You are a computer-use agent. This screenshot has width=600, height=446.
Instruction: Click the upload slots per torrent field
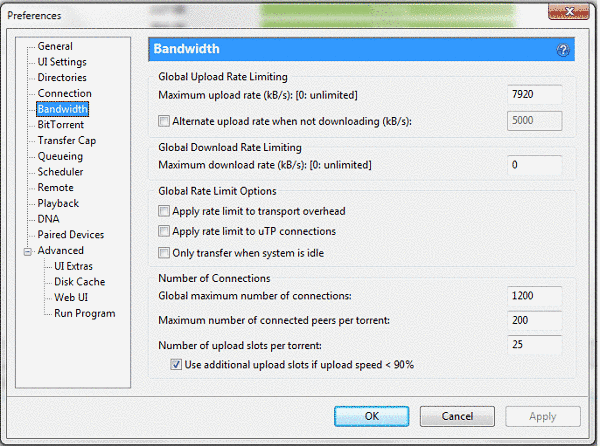coord(535,345)
